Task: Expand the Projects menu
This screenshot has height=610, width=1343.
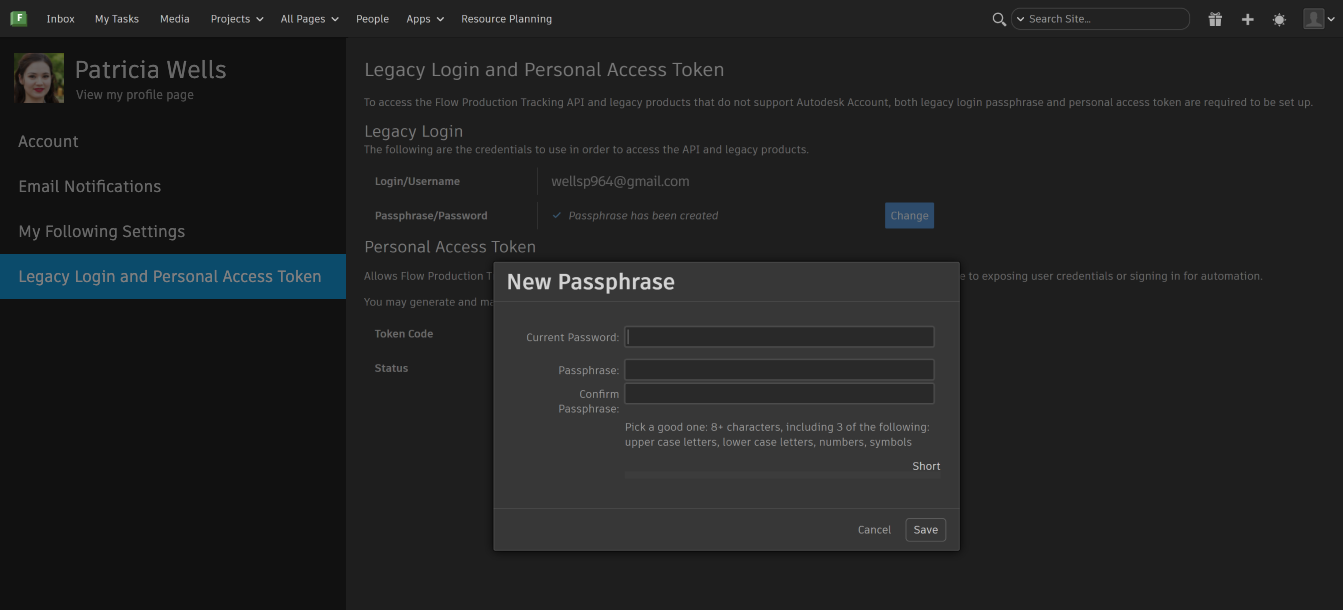Action: coord(237,19)
